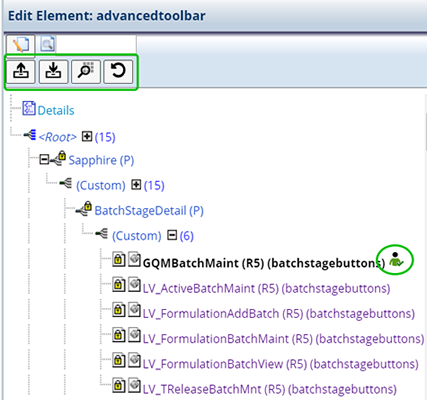427x400 pixels.
Task: Click the vertical scrollbar on right edge
Action: (426, 132)
